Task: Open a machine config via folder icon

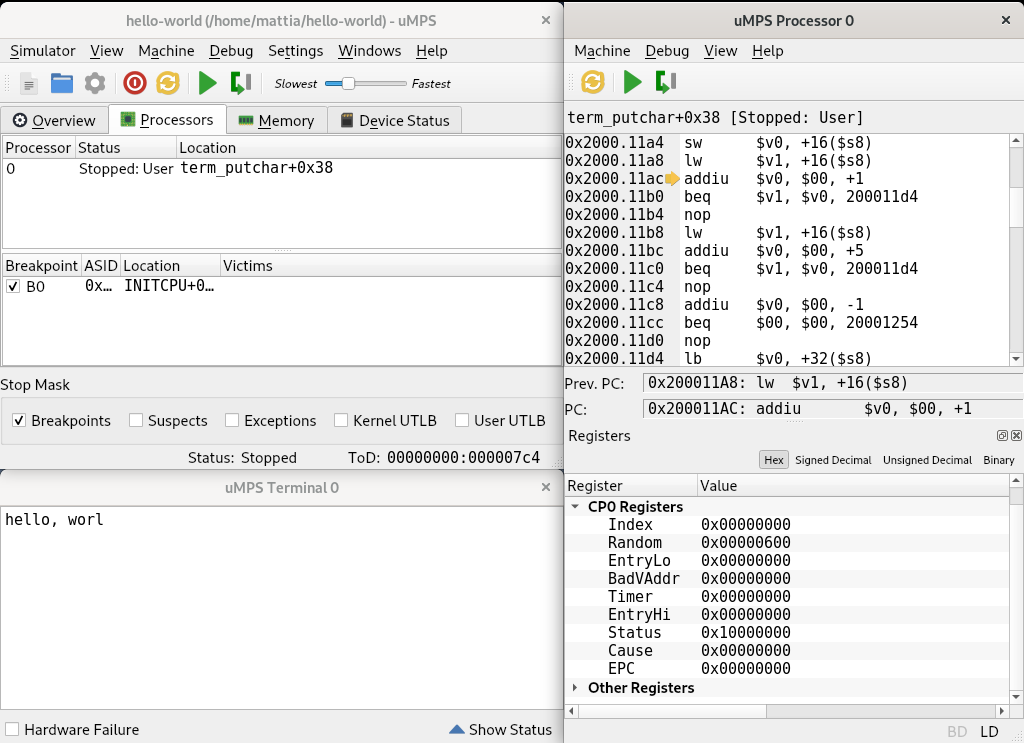Action: (x=62, y=84)
